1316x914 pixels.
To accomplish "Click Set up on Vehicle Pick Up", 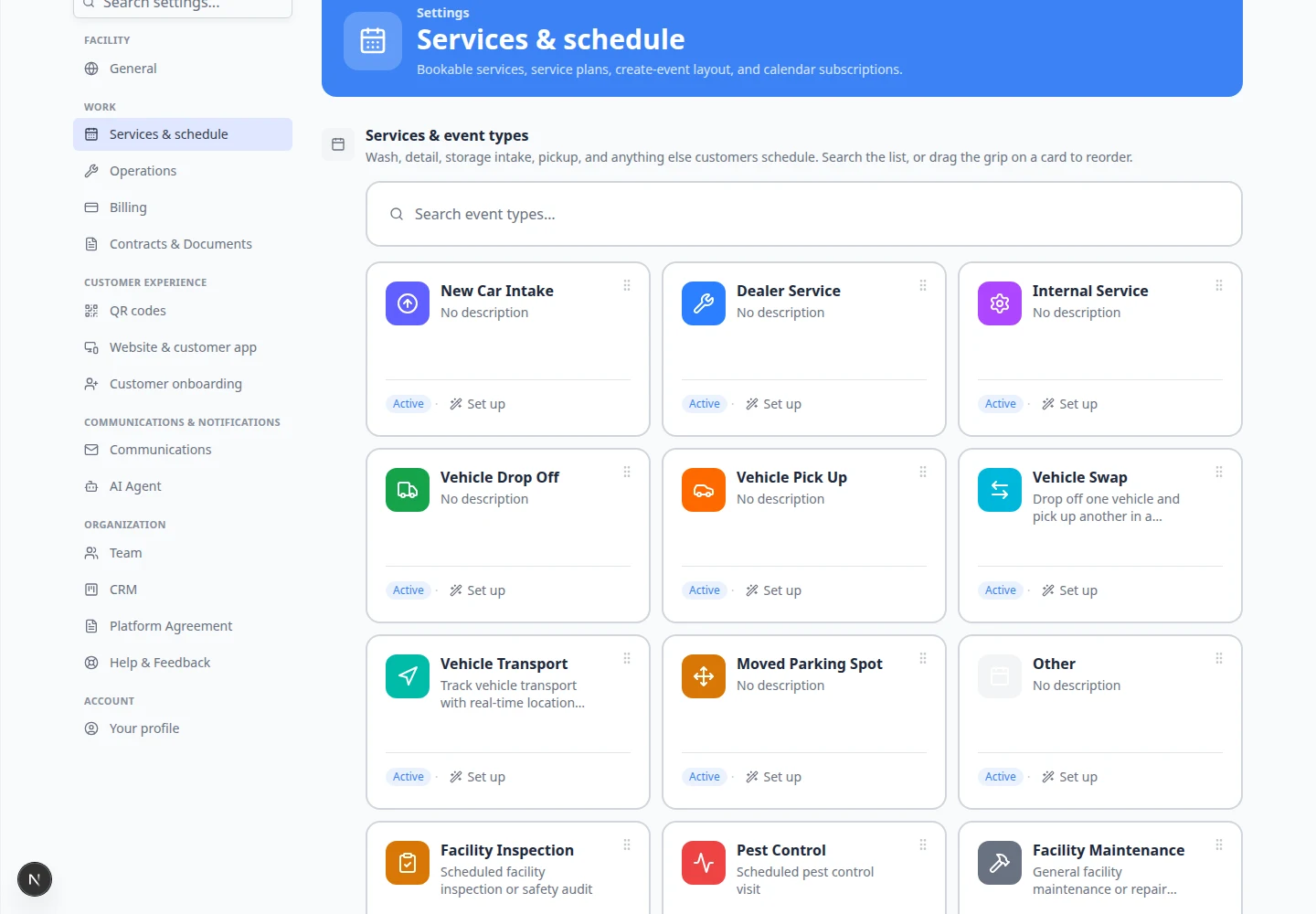I will point(773,590).
